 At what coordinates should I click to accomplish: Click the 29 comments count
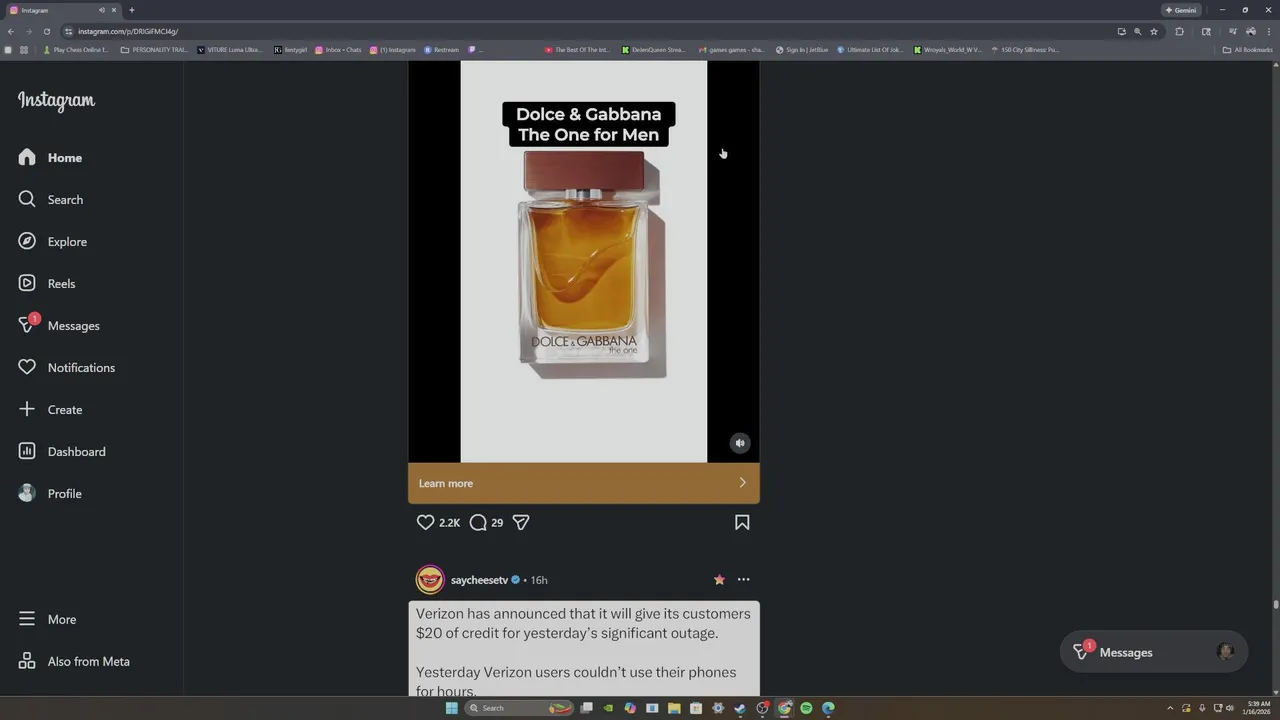coord(497,523)
